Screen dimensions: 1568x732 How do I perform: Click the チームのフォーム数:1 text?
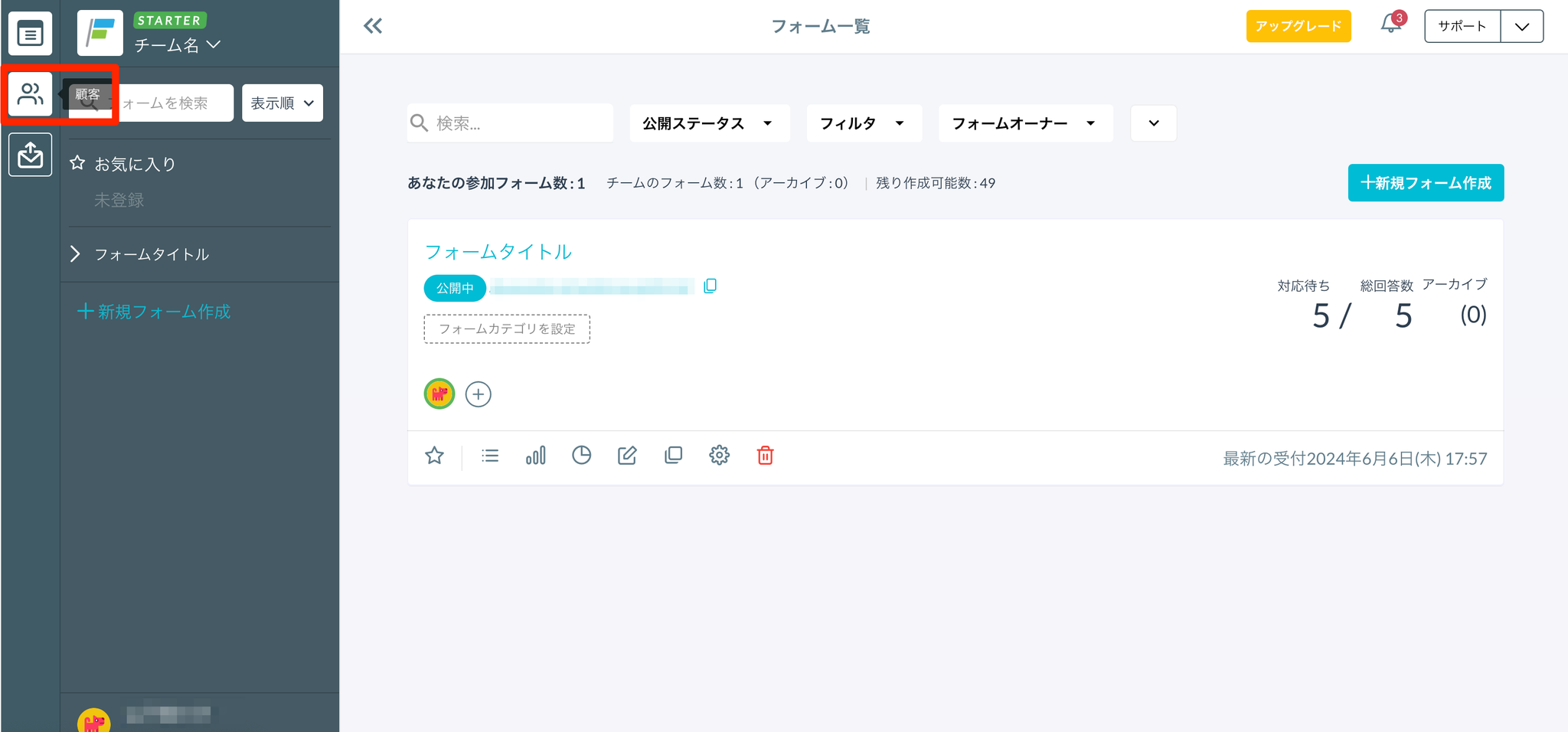pyautogui.click(x=675, y=183)
